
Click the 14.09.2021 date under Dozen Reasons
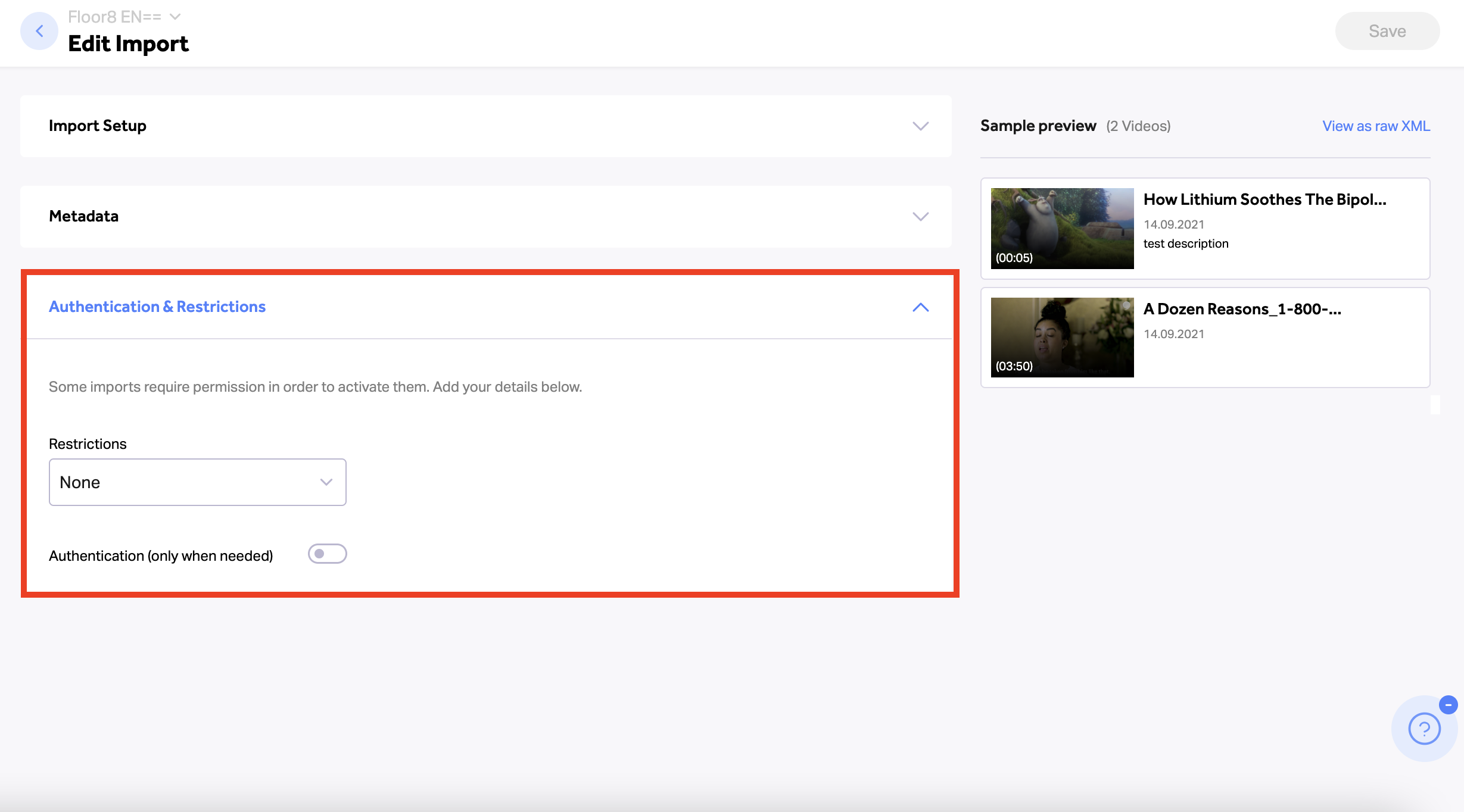click(x=1174, y=334)
